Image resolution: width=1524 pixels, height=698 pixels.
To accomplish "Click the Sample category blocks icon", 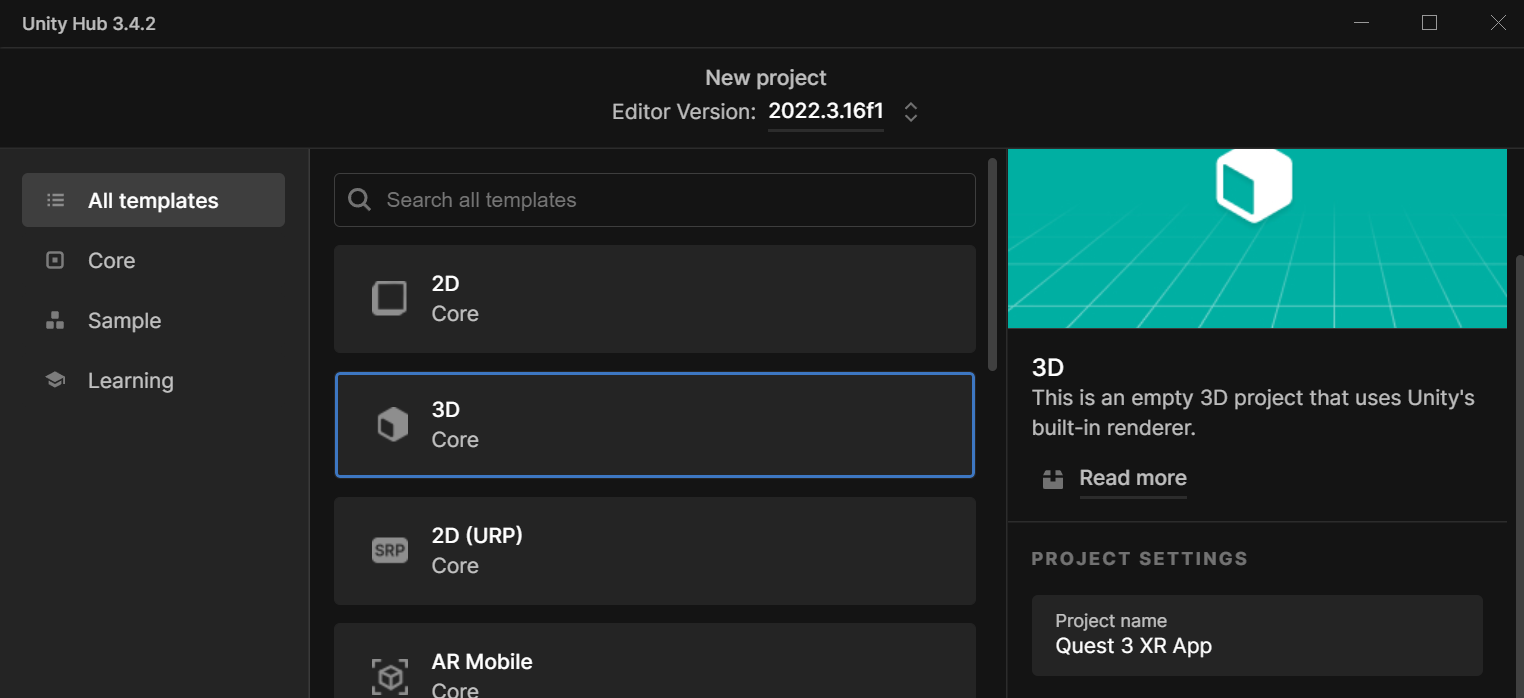I will click(56, 320).
